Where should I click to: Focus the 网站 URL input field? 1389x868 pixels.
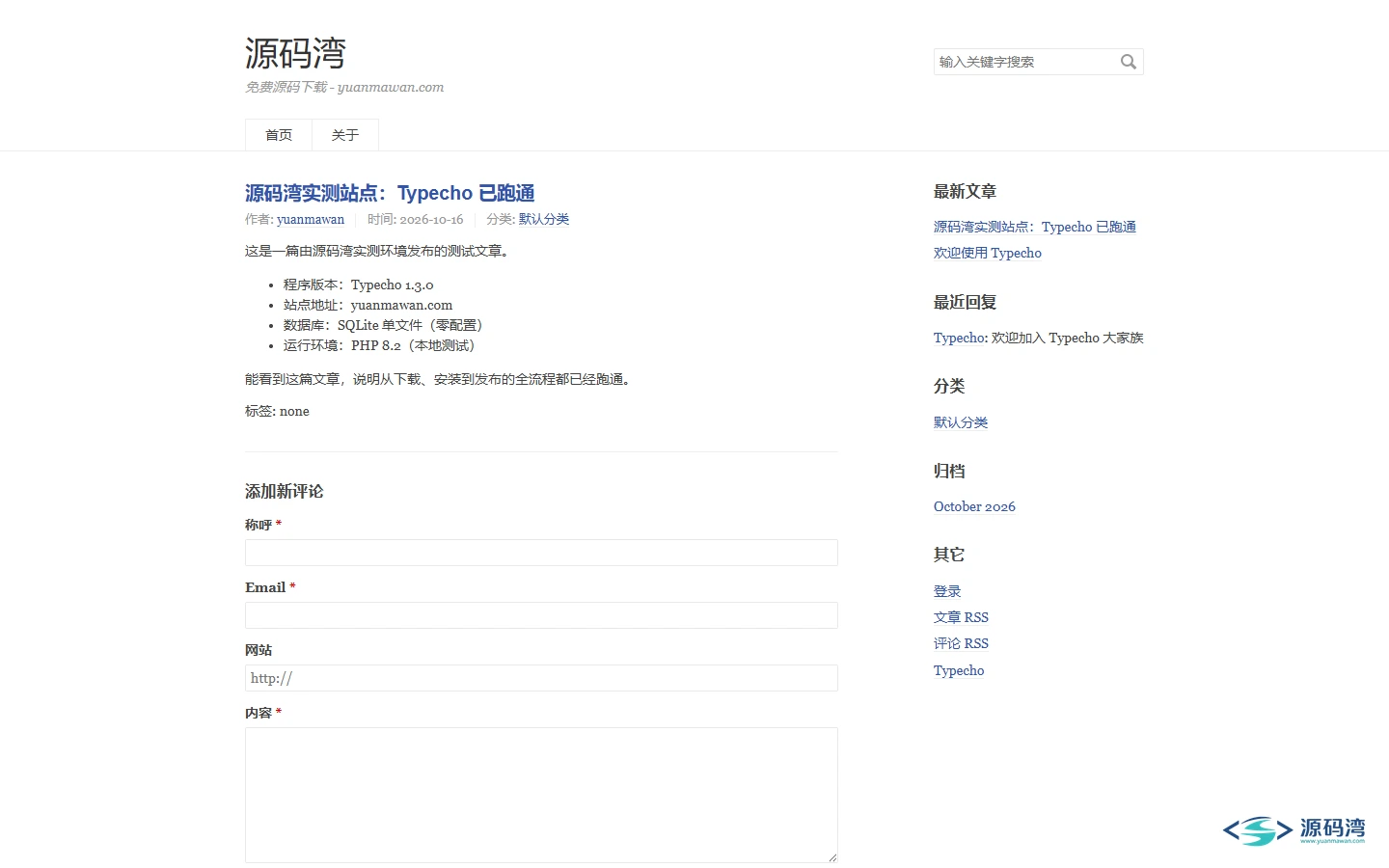541,678
